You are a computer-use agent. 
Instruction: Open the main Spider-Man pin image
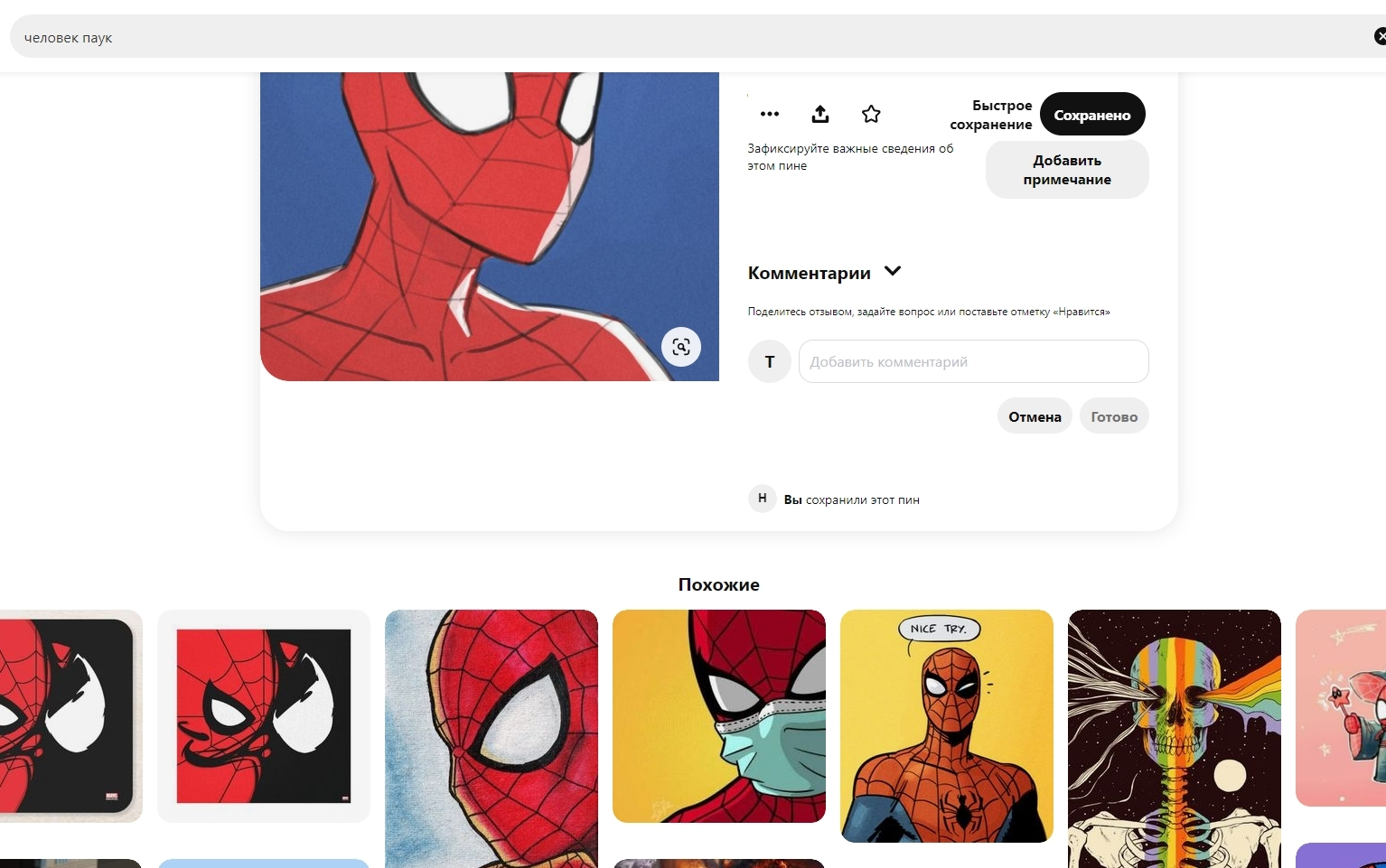pos(490,226)
